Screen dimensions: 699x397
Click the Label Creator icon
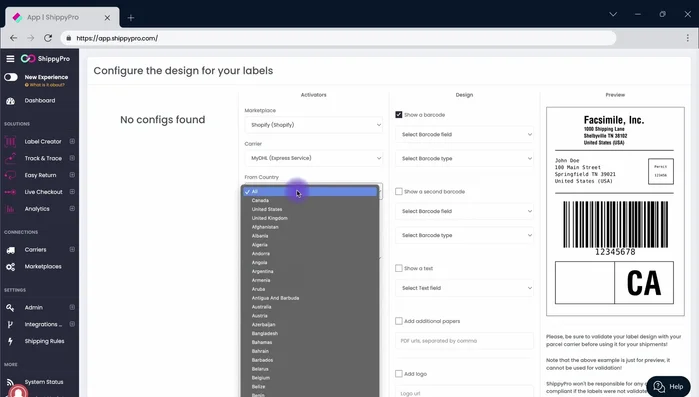(10, 142)
